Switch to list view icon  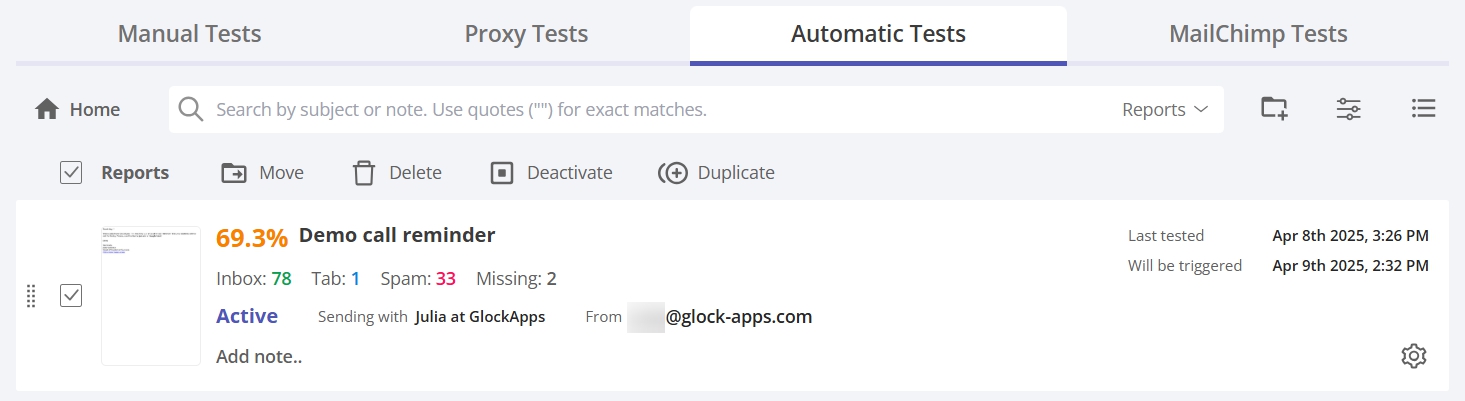coord(1423,109)
